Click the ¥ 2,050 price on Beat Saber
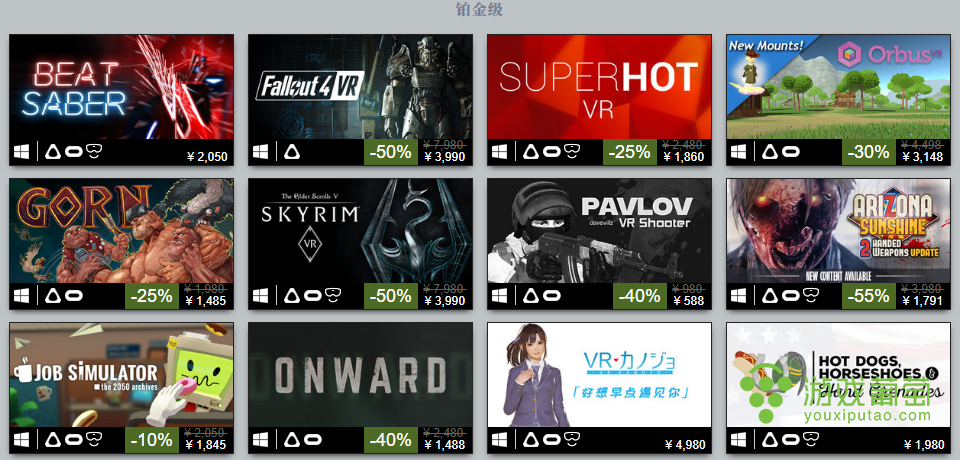 click(207, 157)
